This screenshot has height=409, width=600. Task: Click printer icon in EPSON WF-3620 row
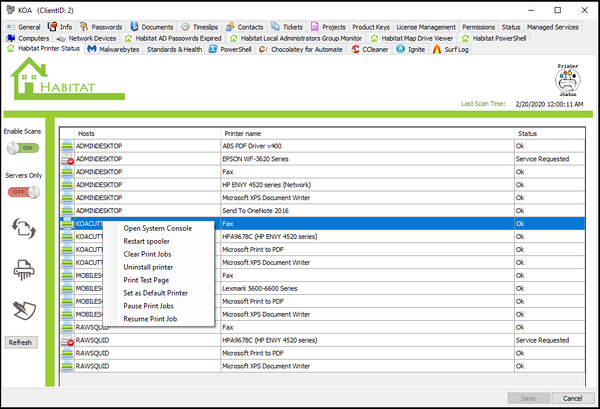pos(67,159)
